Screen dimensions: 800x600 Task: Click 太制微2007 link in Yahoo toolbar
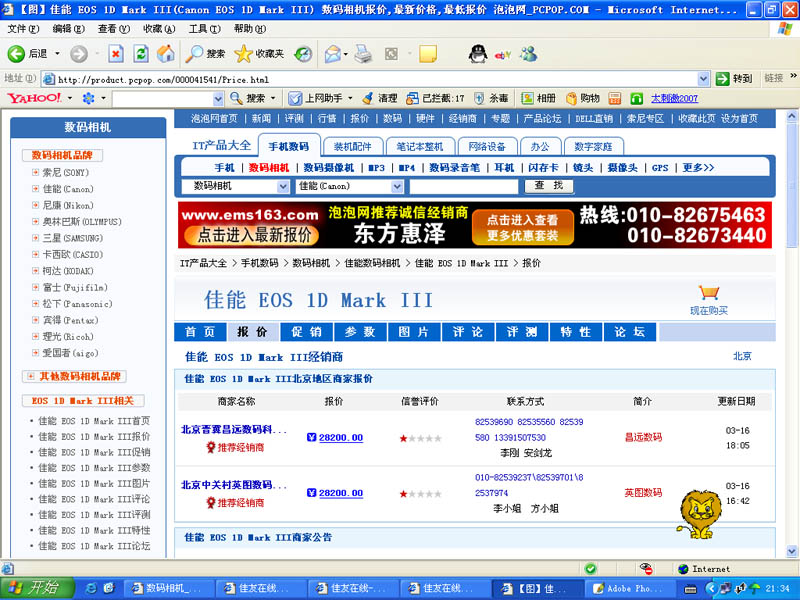click(674, 98)
